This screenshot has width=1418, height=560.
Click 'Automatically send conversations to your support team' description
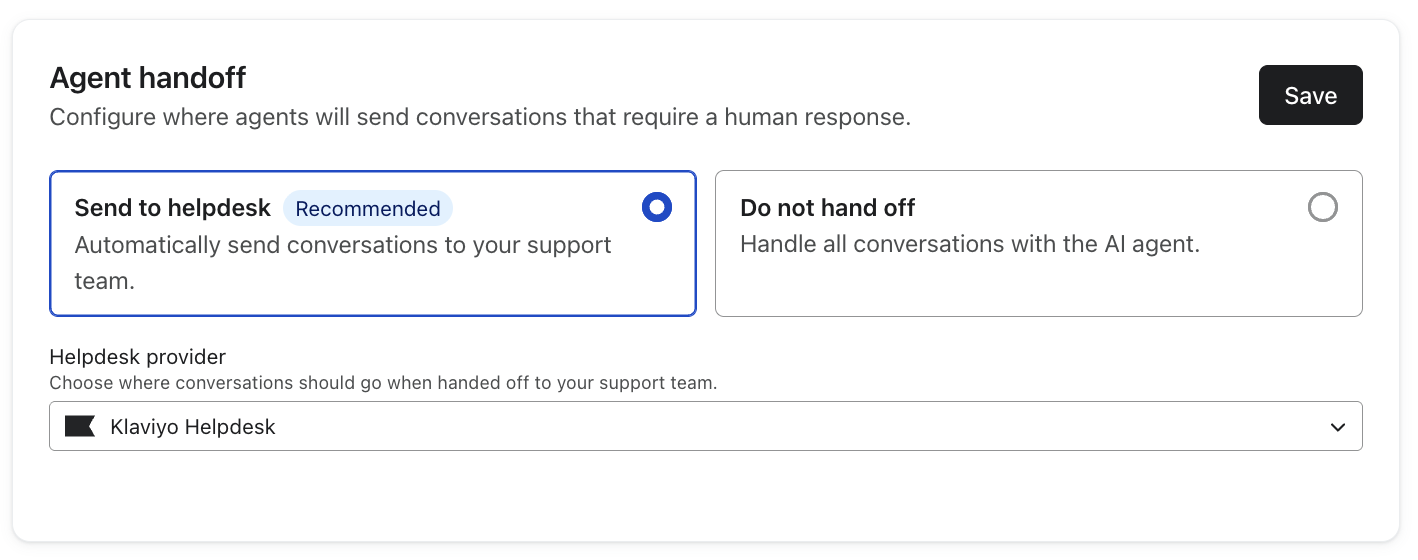pos(342,246)
